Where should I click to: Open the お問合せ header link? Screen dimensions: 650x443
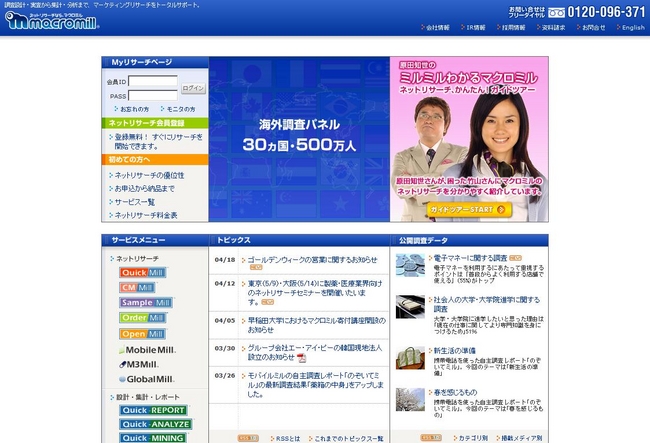594,28
